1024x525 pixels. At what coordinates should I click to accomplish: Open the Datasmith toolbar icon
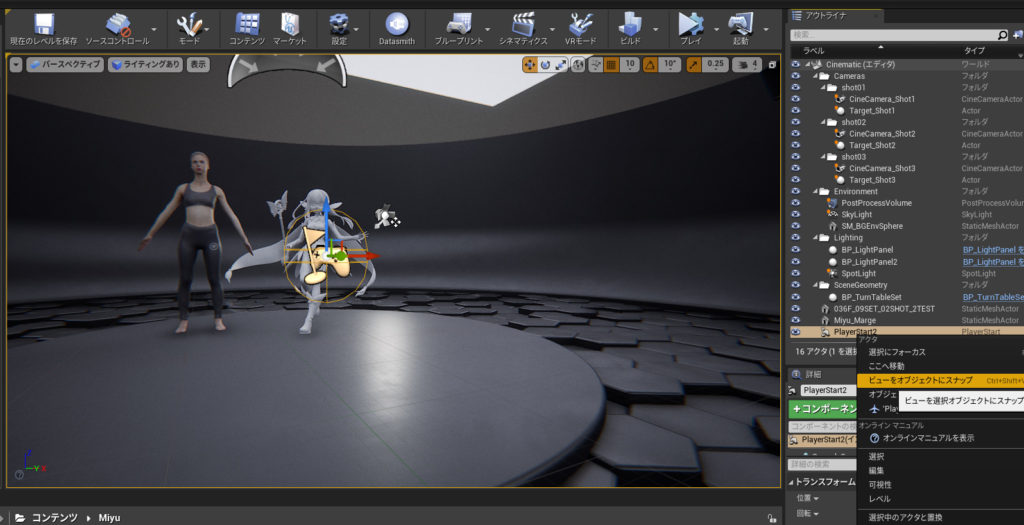pos(397,24)
